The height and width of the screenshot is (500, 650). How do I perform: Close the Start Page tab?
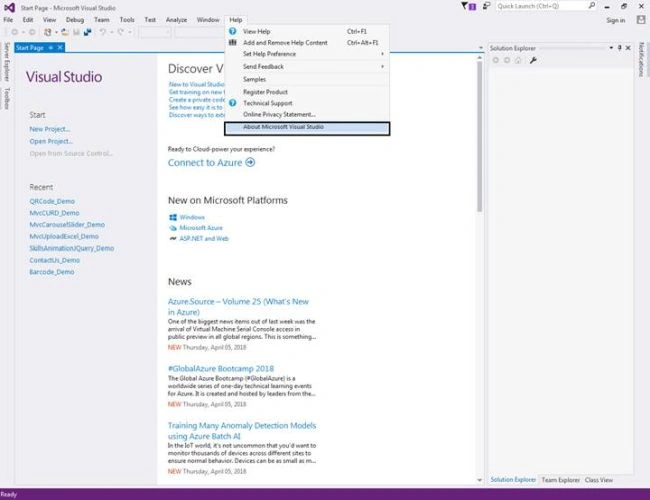[60, 48]
